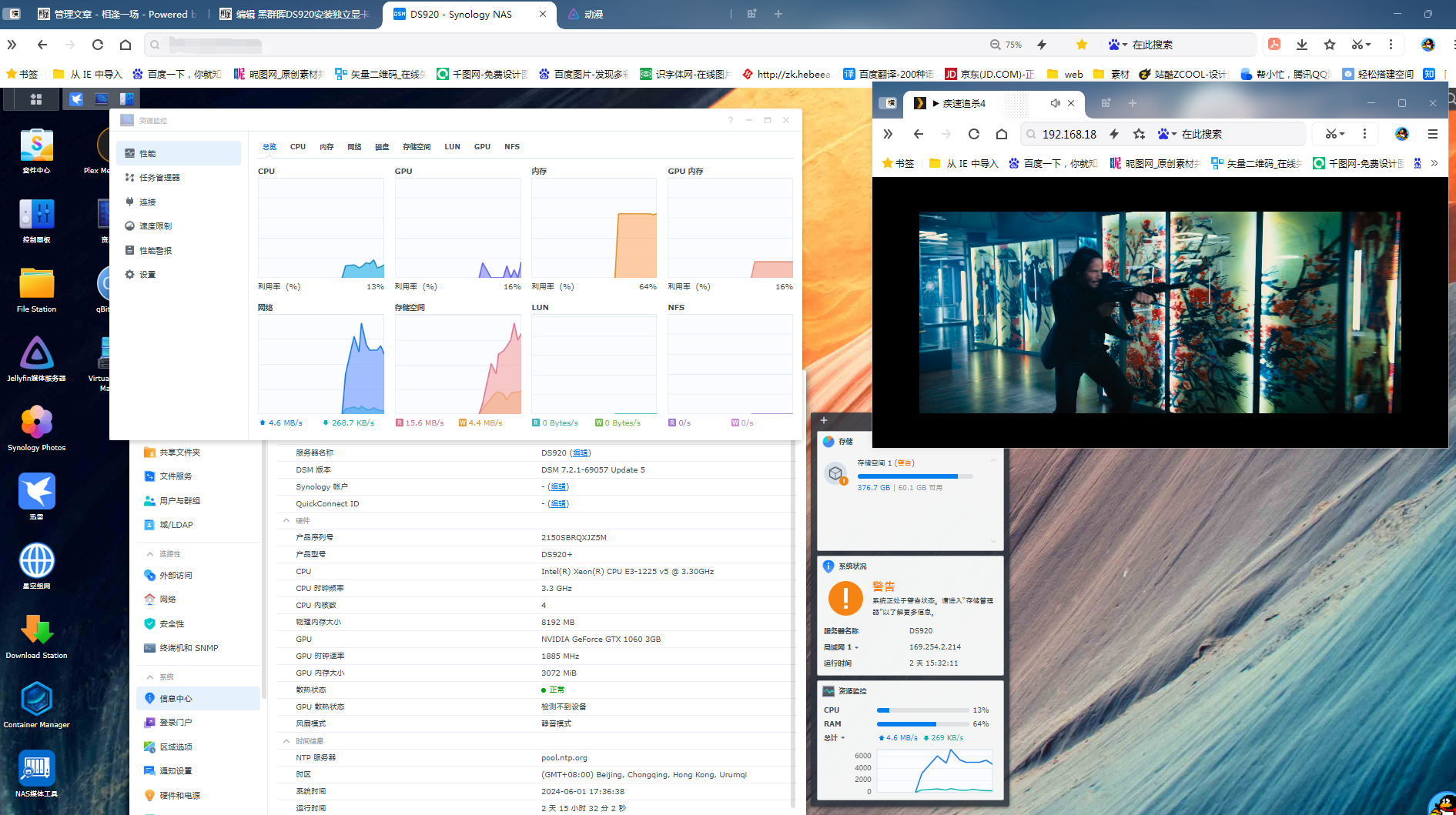Open the 京东 bookmark

pos(989,74)
